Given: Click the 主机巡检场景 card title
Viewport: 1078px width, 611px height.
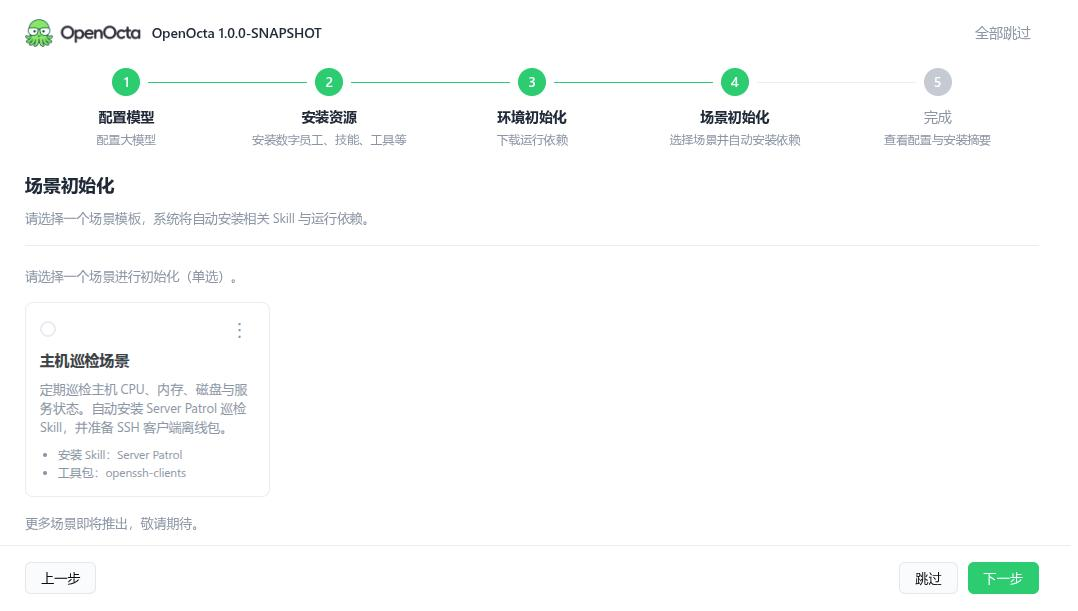Looking at the screenshot, I should (85, 362).
